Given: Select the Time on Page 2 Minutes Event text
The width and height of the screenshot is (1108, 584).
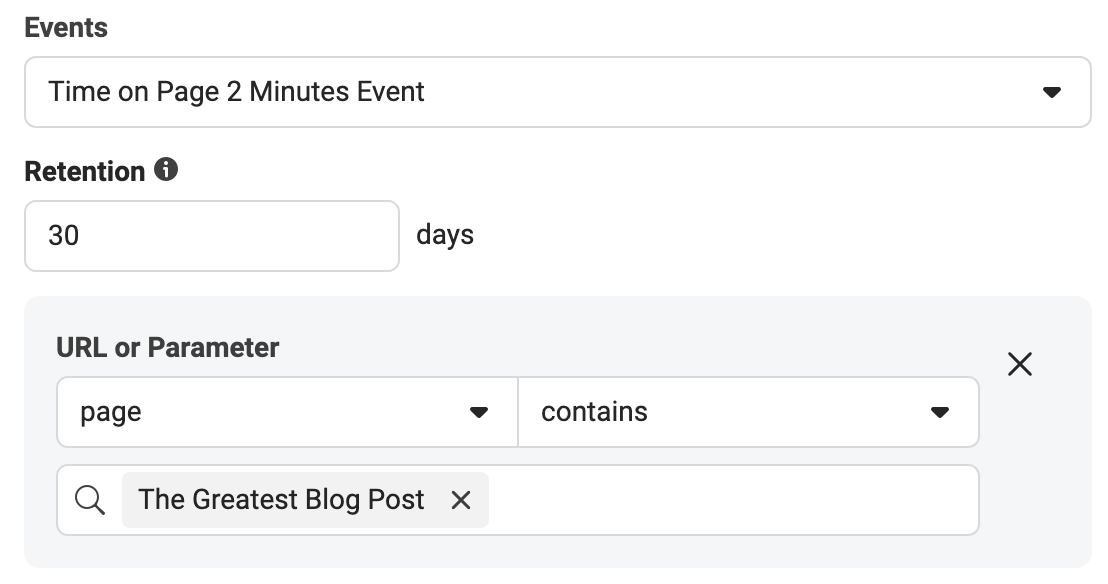Looking at the screenshot, I should point(236,92).
